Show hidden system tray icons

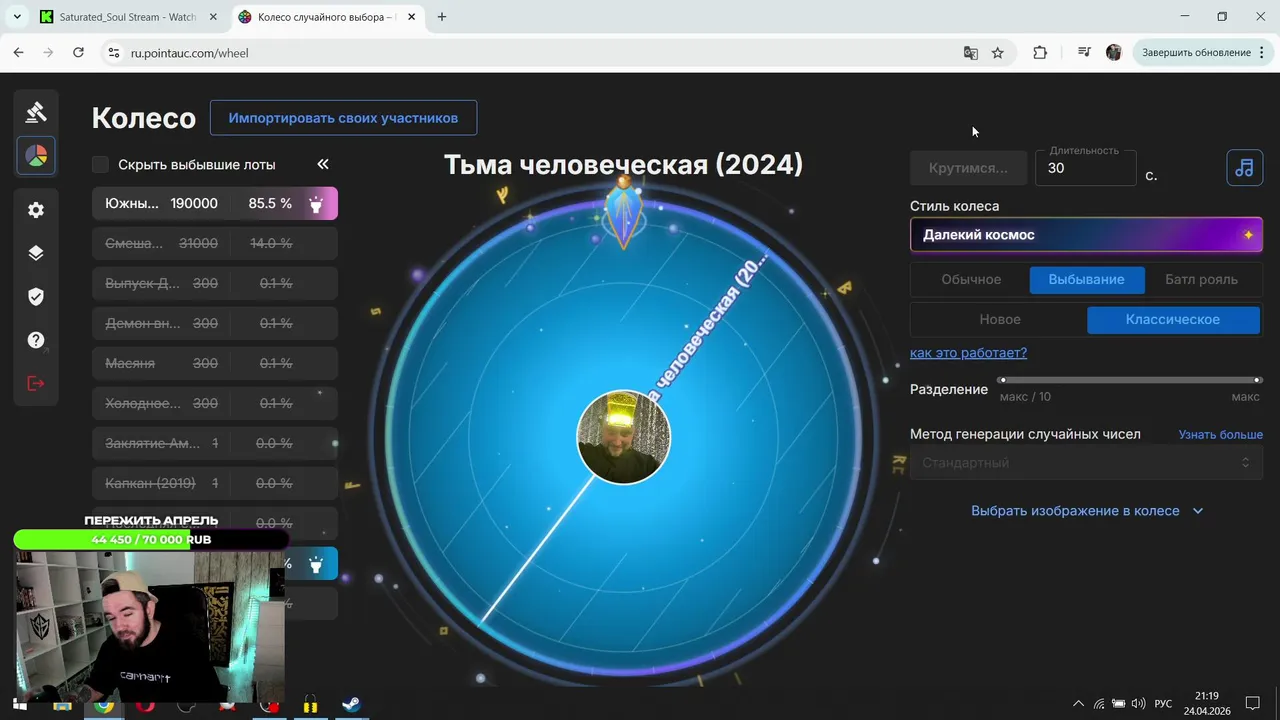1077,704
